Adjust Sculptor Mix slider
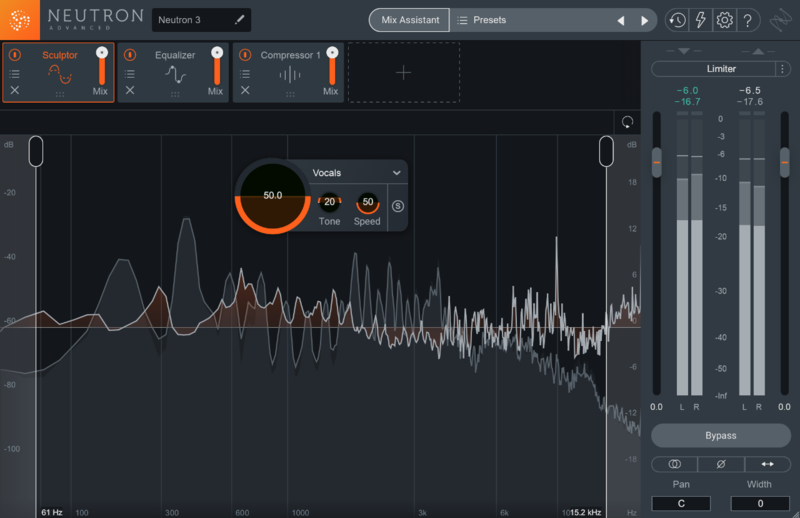The width and height of the screenshot is (800, 518). [102, 66]
